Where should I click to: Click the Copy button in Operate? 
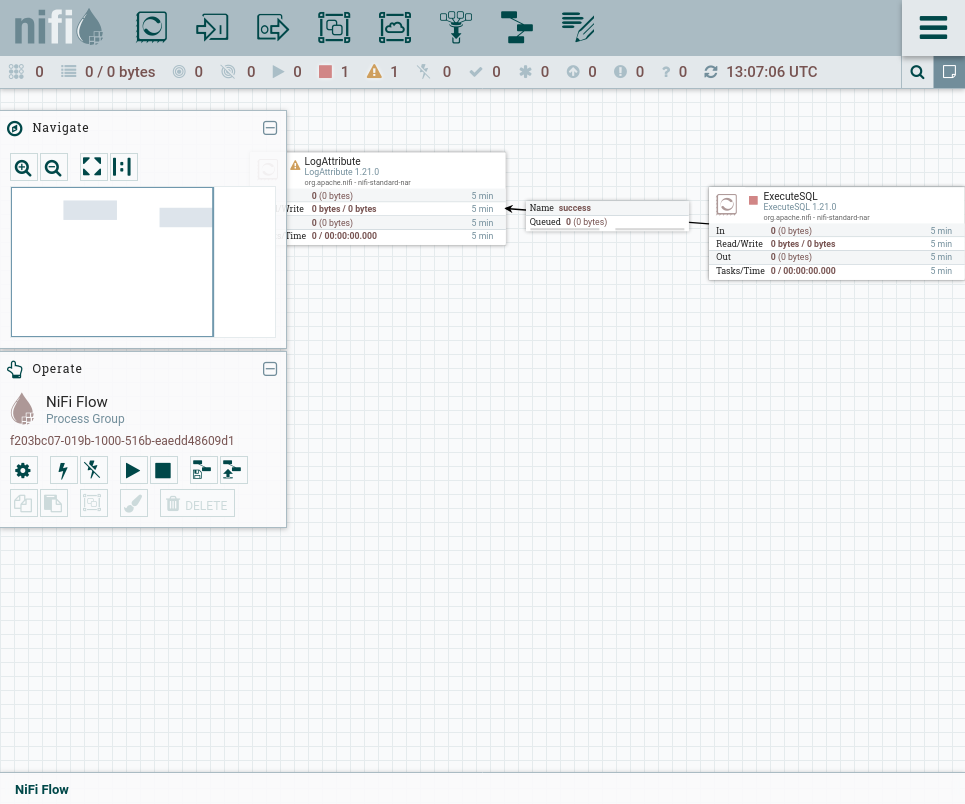(23, 504)
